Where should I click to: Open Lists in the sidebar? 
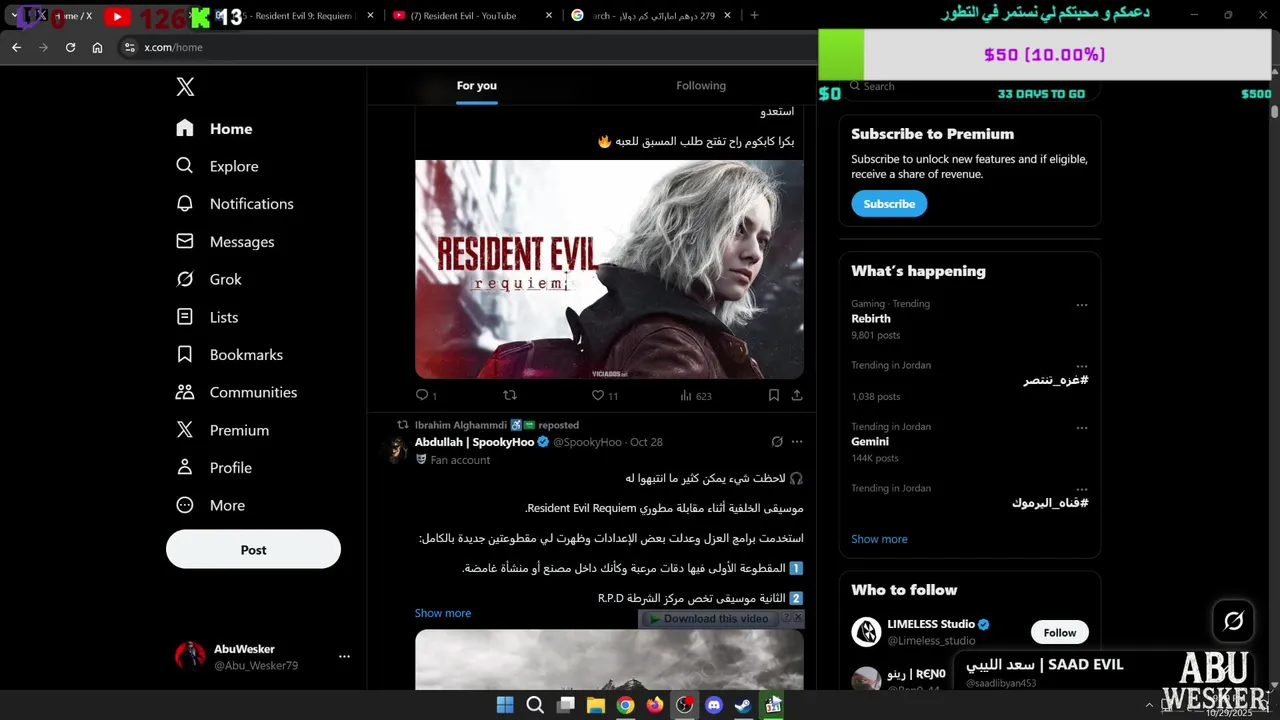[207, 317]
